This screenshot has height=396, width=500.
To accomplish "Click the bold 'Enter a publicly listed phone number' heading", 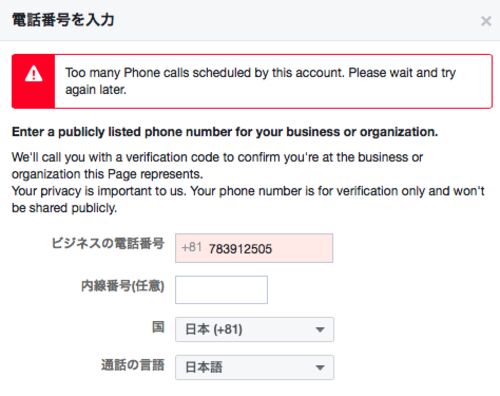I will point(225,132).
